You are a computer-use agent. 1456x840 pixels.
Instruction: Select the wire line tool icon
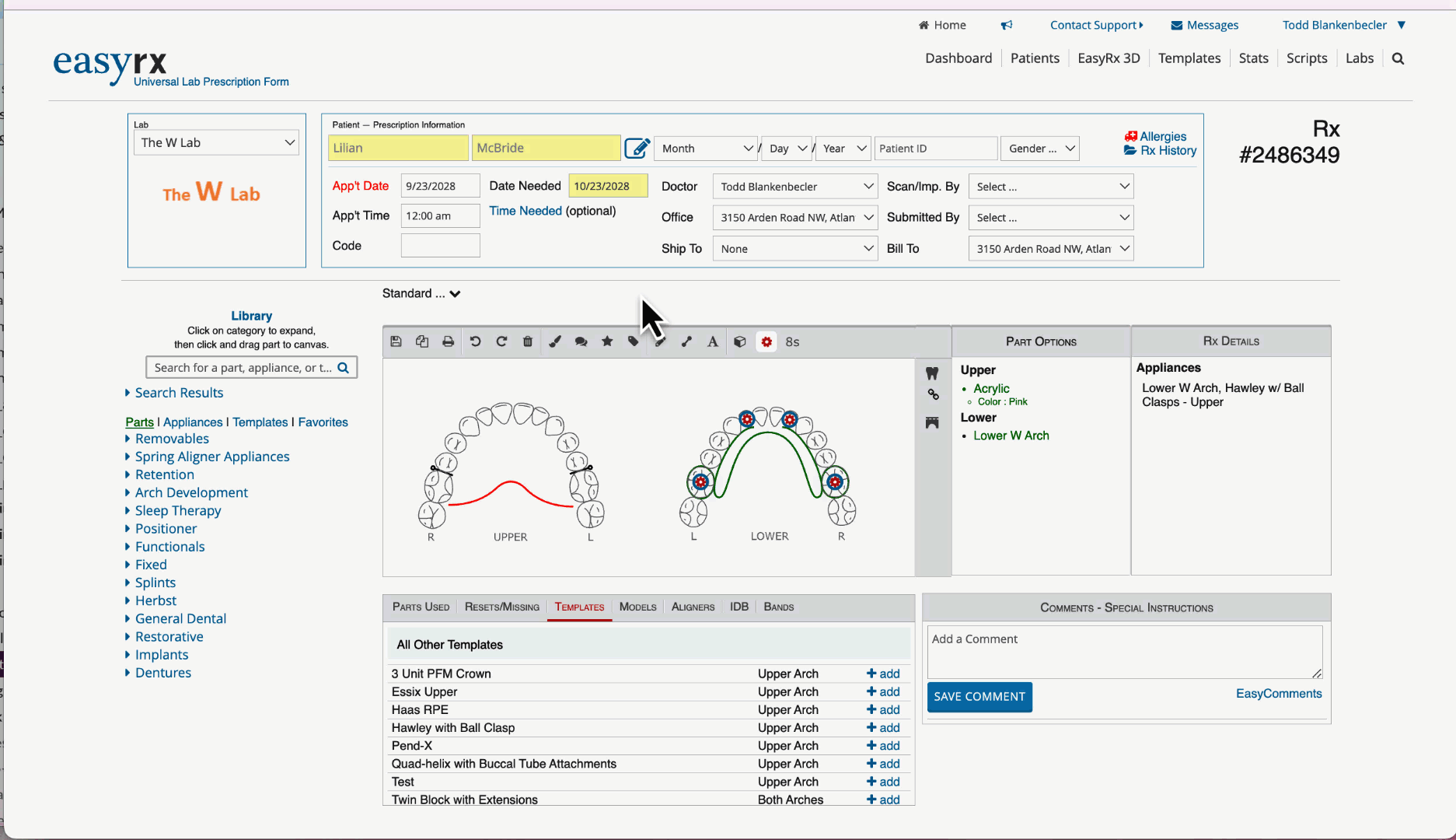[686, 341]
